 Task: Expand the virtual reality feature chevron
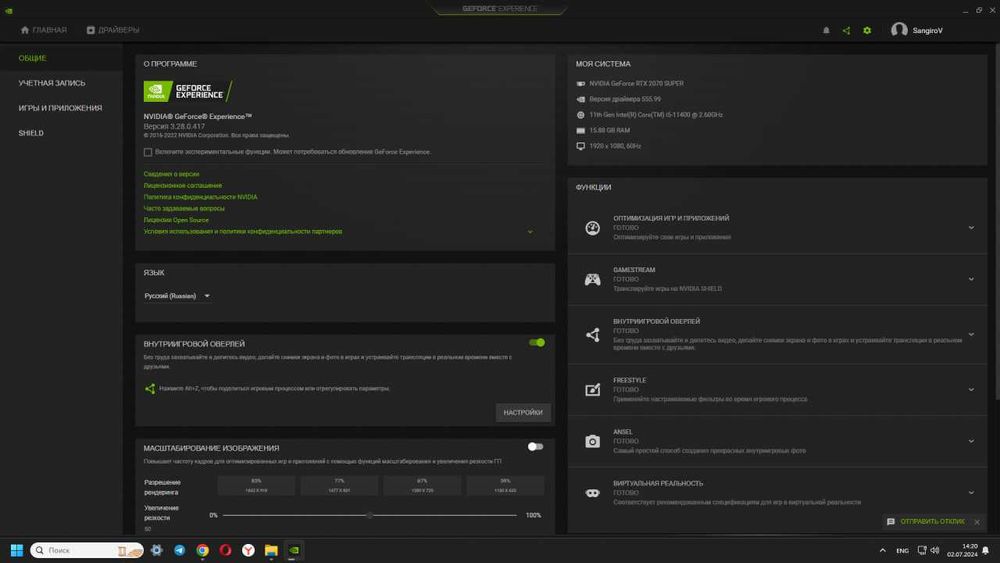click(971, 493)
